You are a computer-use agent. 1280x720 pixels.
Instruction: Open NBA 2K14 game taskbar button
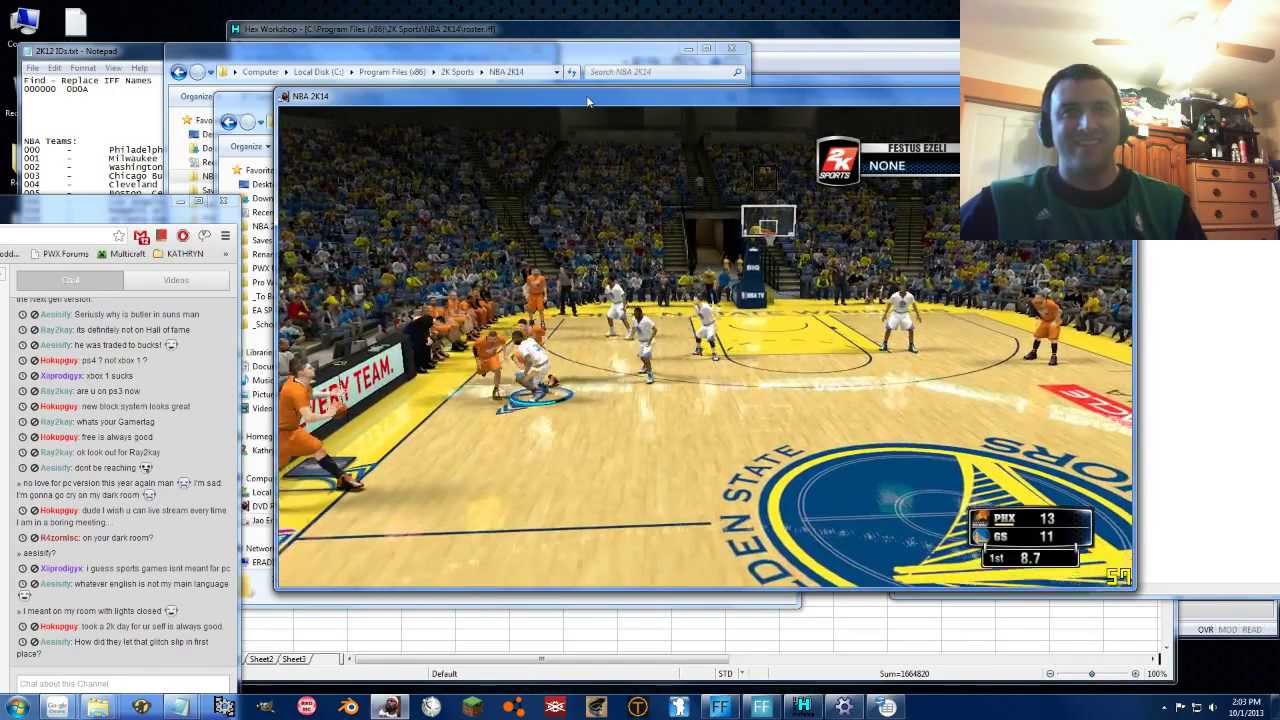click(389, 708)
